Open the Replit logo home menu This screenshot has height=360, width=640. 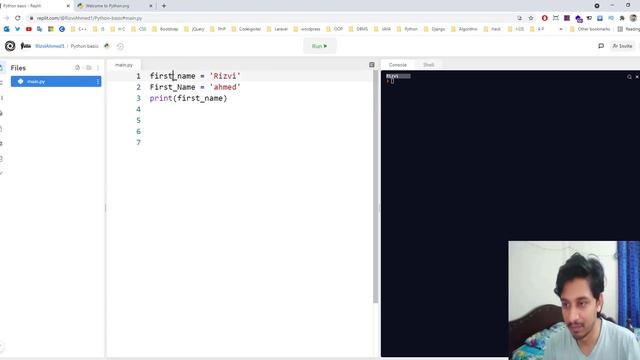click(x=10, y=46)
